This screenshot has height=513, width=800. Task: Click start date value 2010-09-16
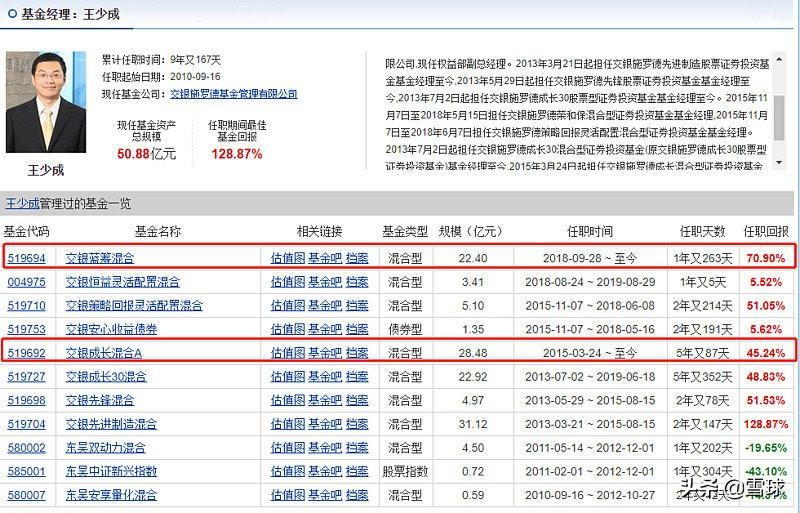pos(195,77)
